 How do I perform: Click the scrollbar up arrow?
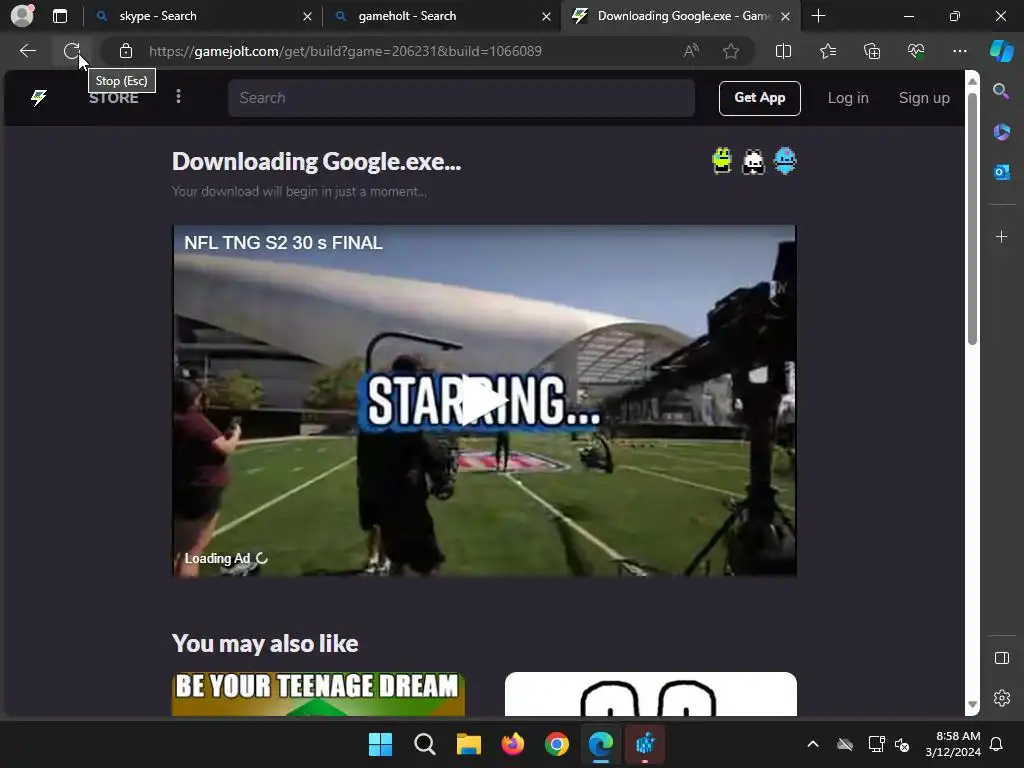pyautogui.click(x=972, y=81)
